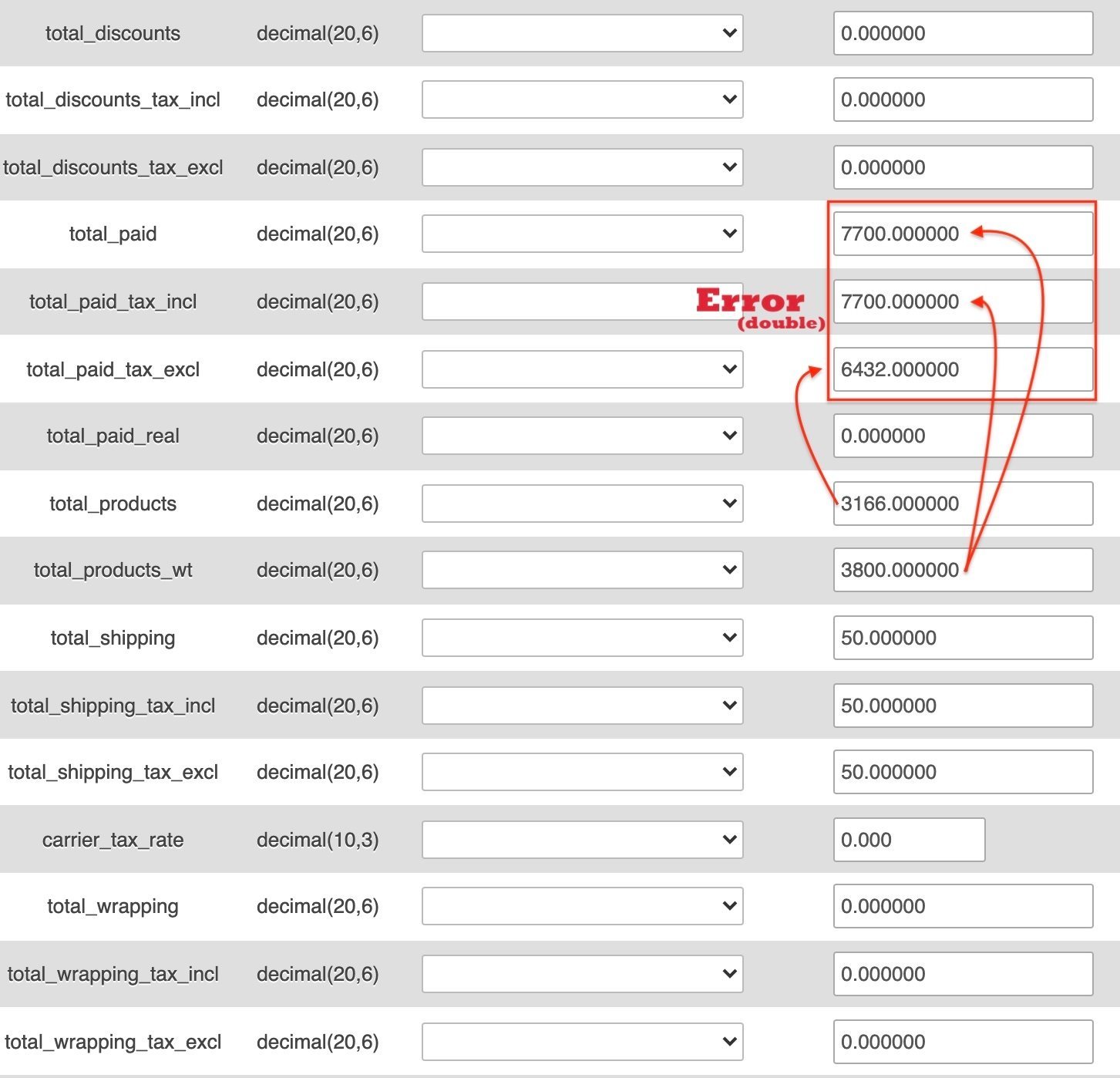Edit the total_paid_tax_excl value 6432.000000

(963, 369)
